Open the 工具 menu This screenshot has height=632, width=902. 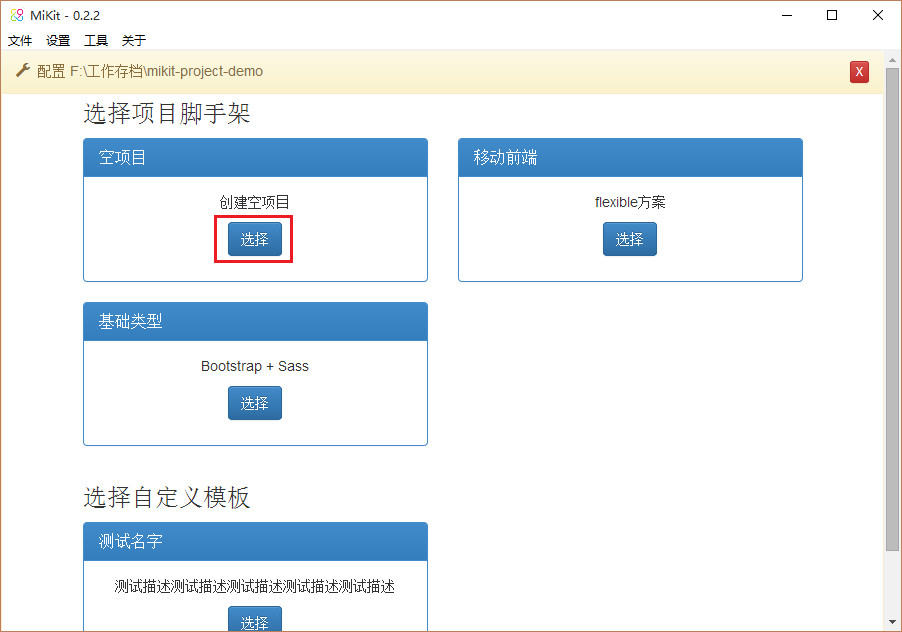click(x=95, y=40)
